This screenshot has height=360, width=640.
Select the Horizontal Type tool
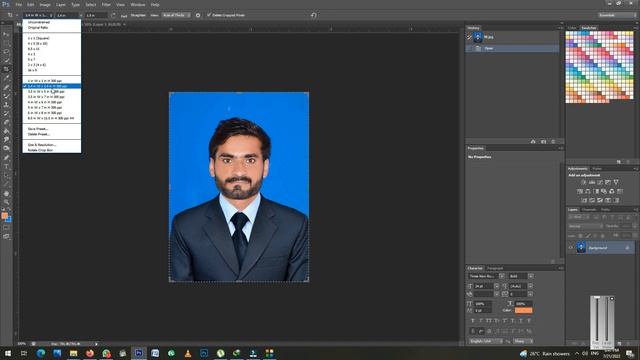point(6,167)
